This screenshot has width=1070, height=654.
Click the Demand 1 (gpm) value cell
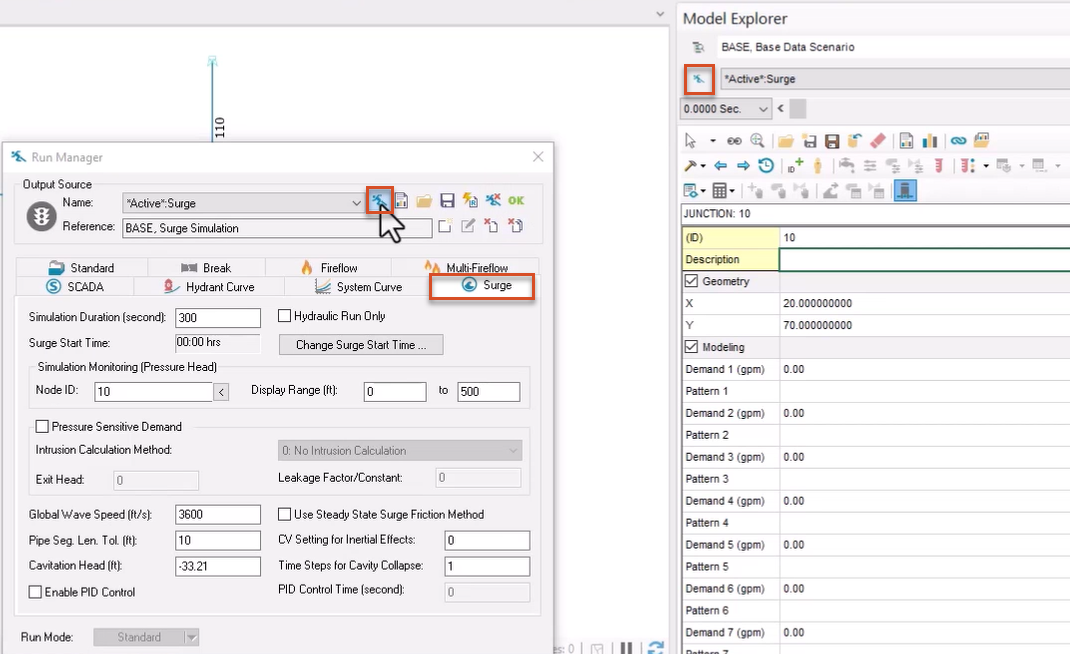925,369
